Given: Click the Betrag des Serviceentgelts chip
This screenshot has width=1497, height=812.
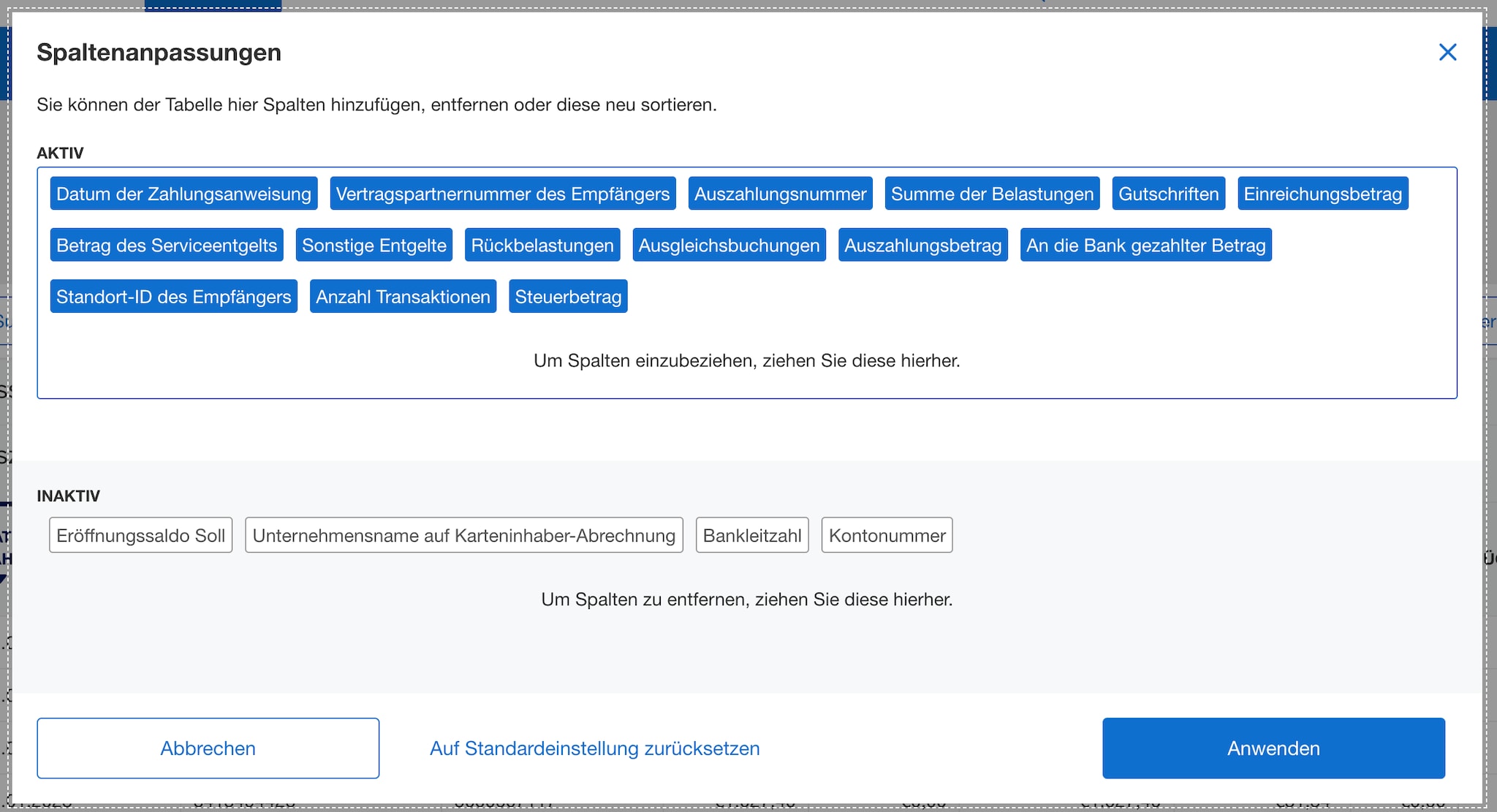Looking at the screenshot, I should [x=167, y=245].
